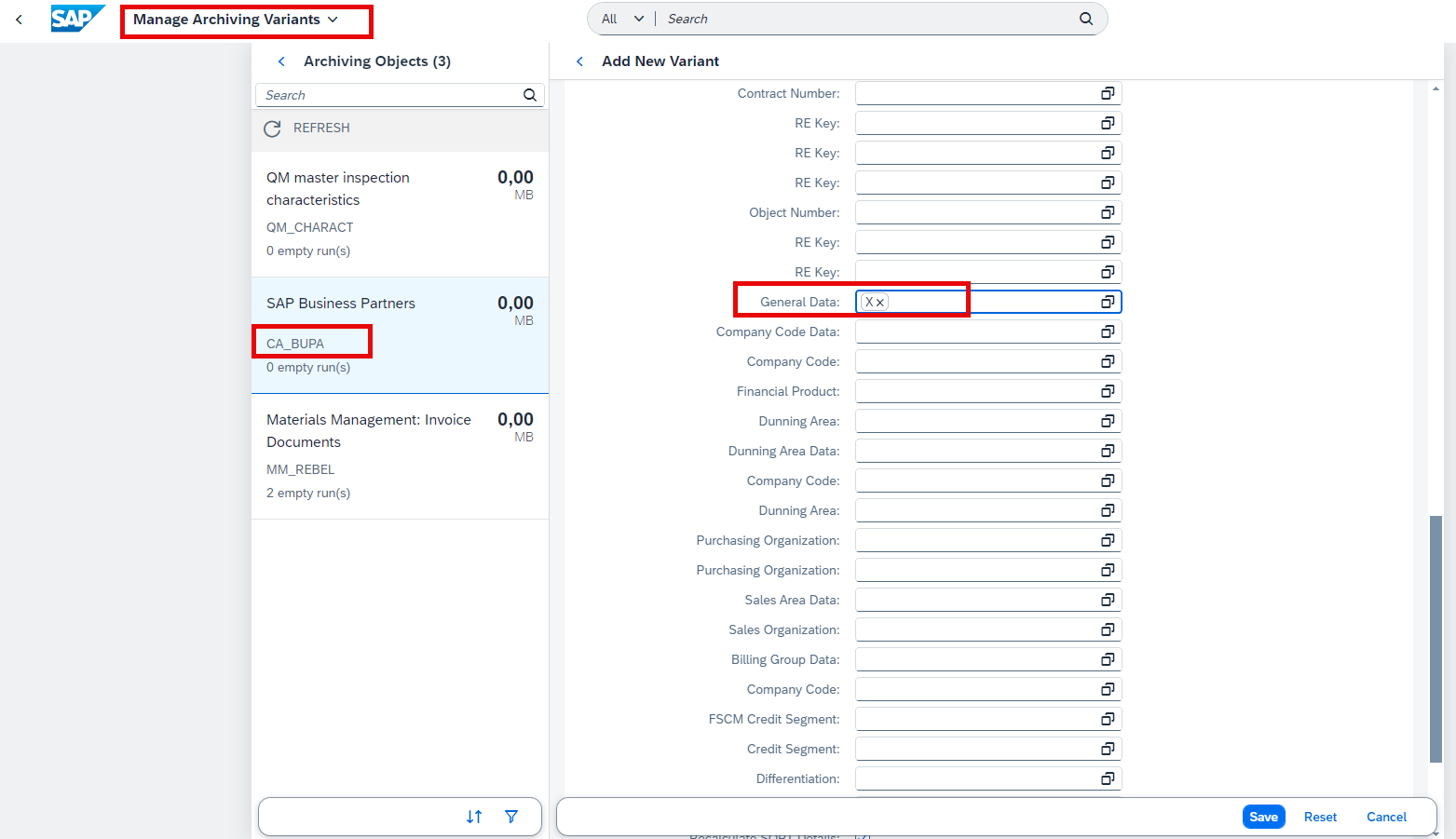This screenshot has width=1456, height=839.
Task: Save the new variant
Action: click(x=1263, y=817)
